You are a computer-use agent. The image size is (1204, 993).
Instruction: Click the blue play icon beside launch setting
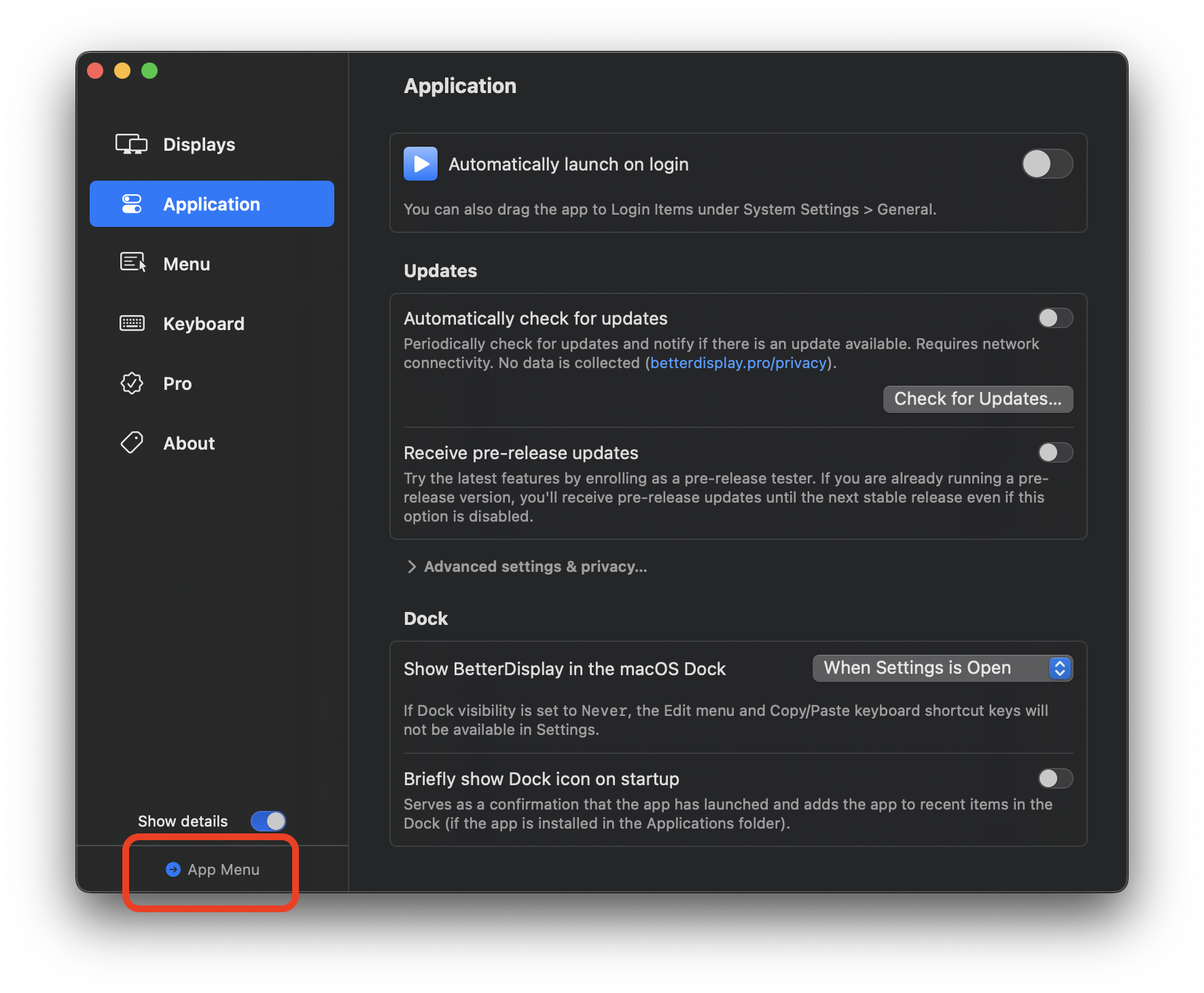tap(421, 164)
